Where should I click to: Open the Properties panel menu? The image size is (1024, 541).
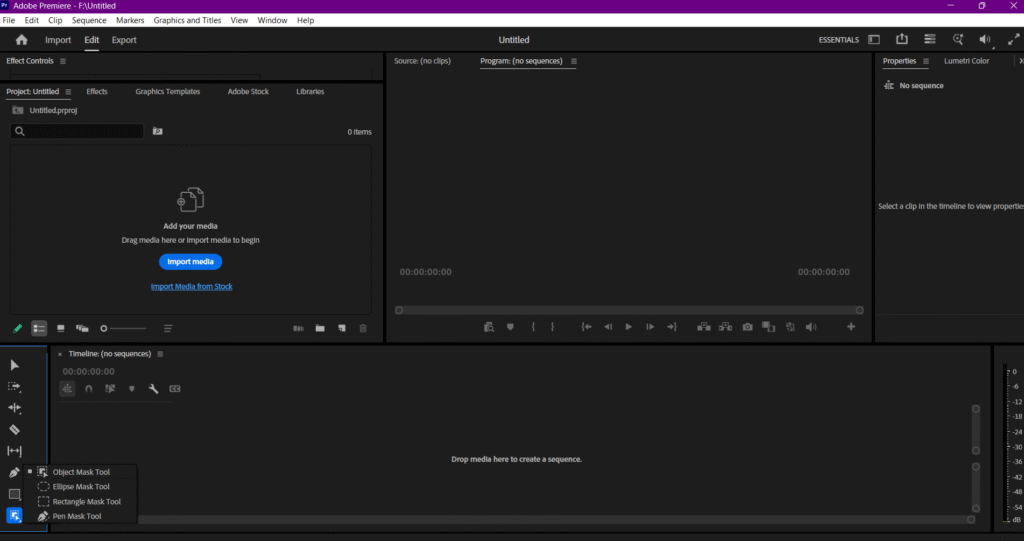coord(925,61)
